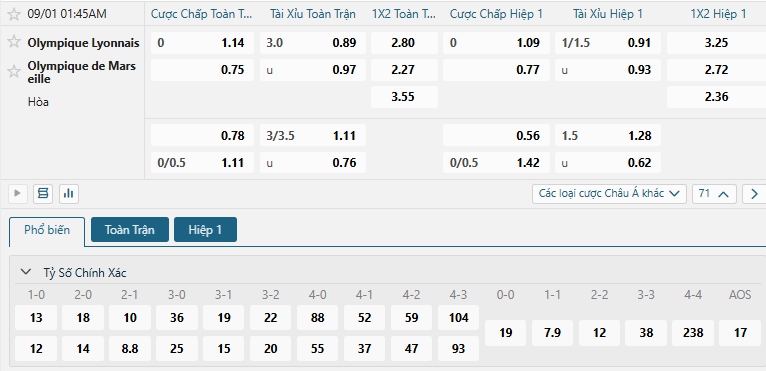Screen dimensions: 766x371
Task: Switch to the Toàn Trận tab
Action: [130, 230]
